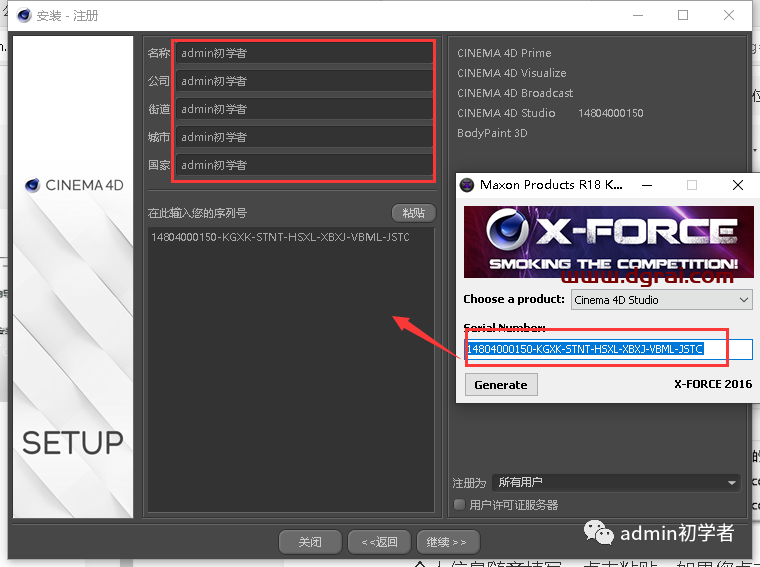This screenshot has width=760, height=567.
Task: Click the 名称 name input field
Action: (x=304, y=53)
